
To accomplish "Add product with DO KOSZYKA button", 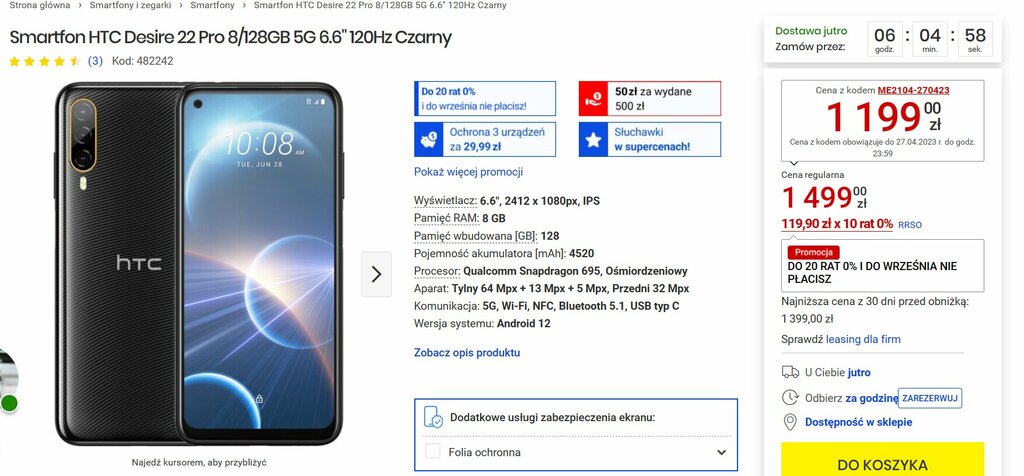I will pos(882,460).
